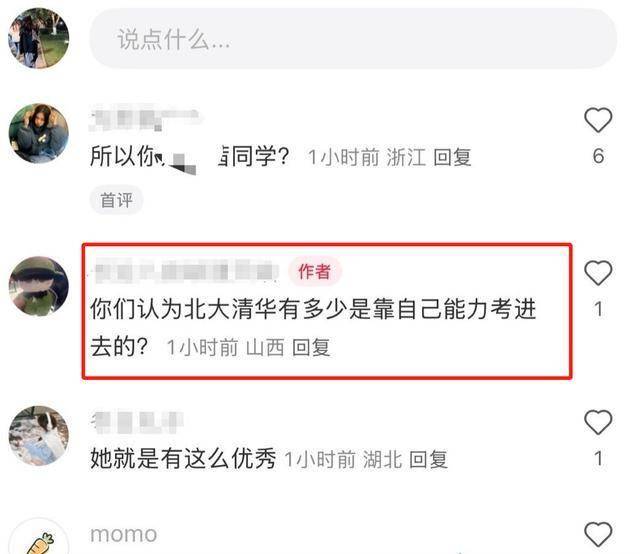Reply to the 所以你…同学 comment
The height and width of the screenshot is (554, 640).
pyautogui.click(x=452, y=157)
